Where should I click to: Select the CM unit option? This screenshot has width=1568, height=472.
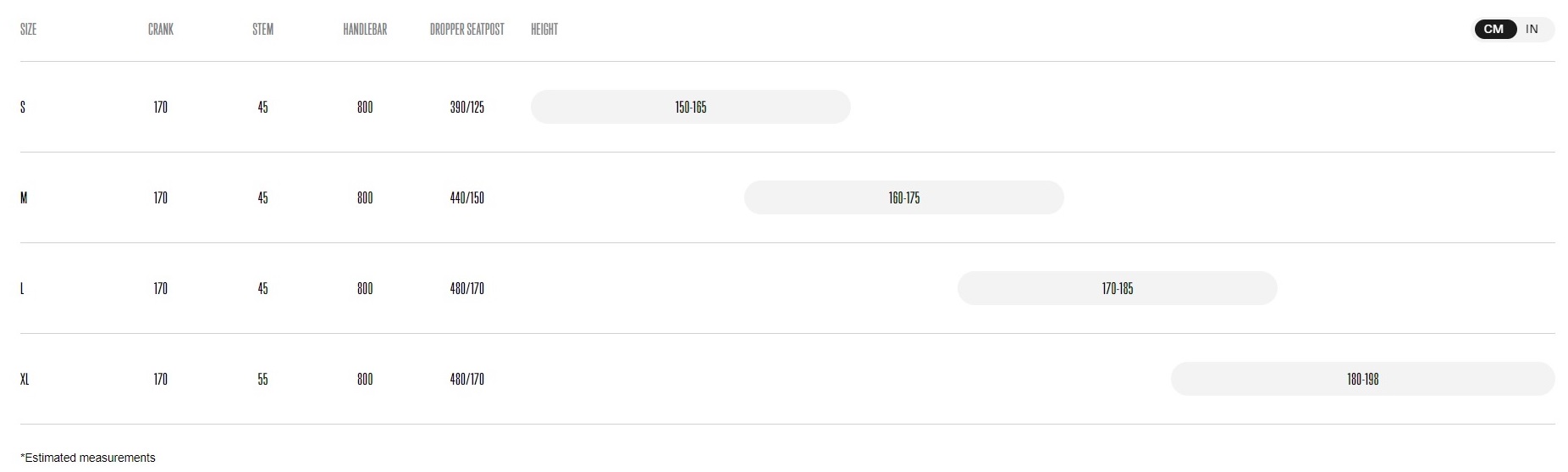pos(1494,29)
